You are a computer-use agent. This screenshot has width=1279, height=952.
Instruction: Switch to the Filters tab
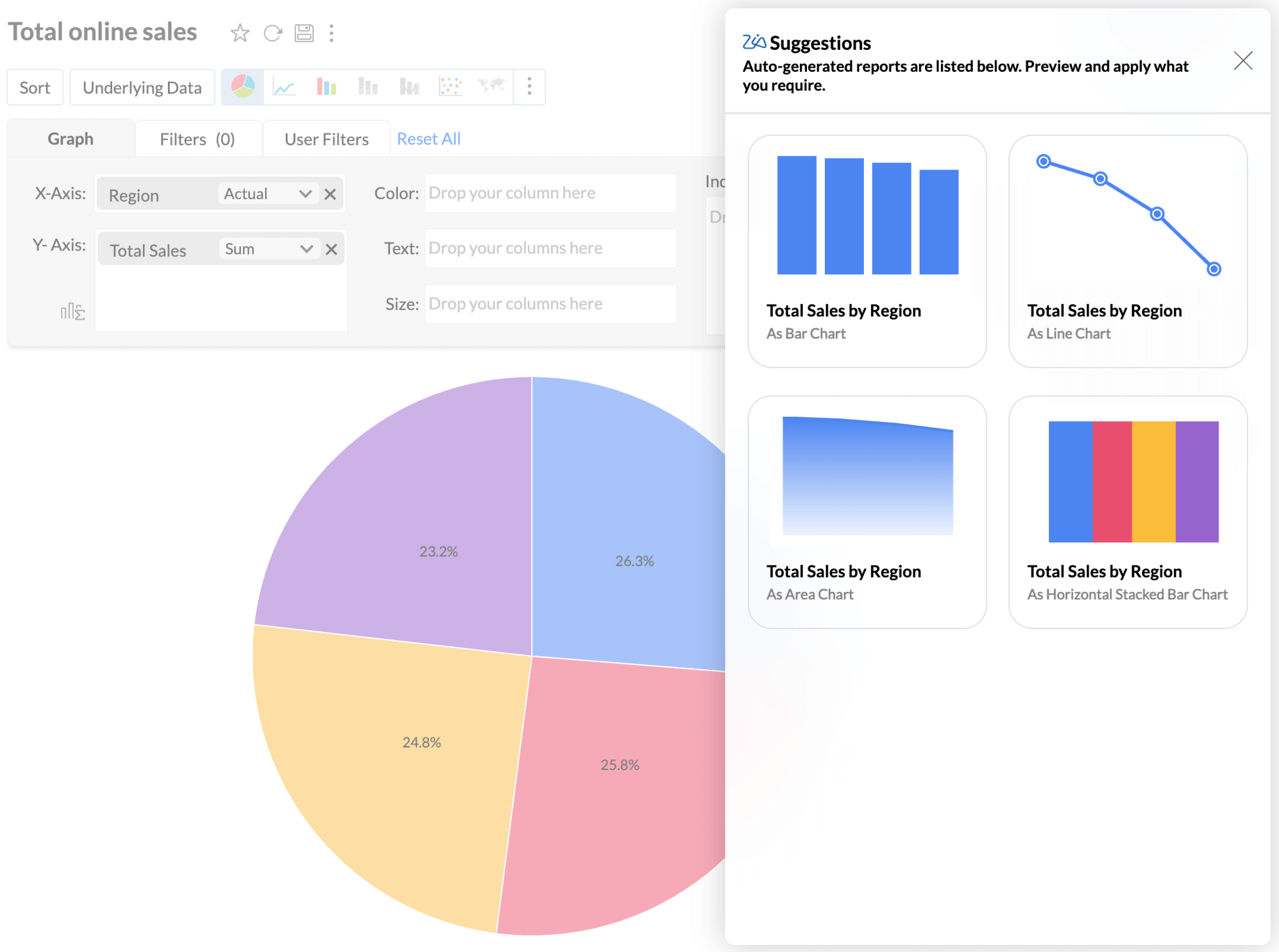tap(197, 139)
